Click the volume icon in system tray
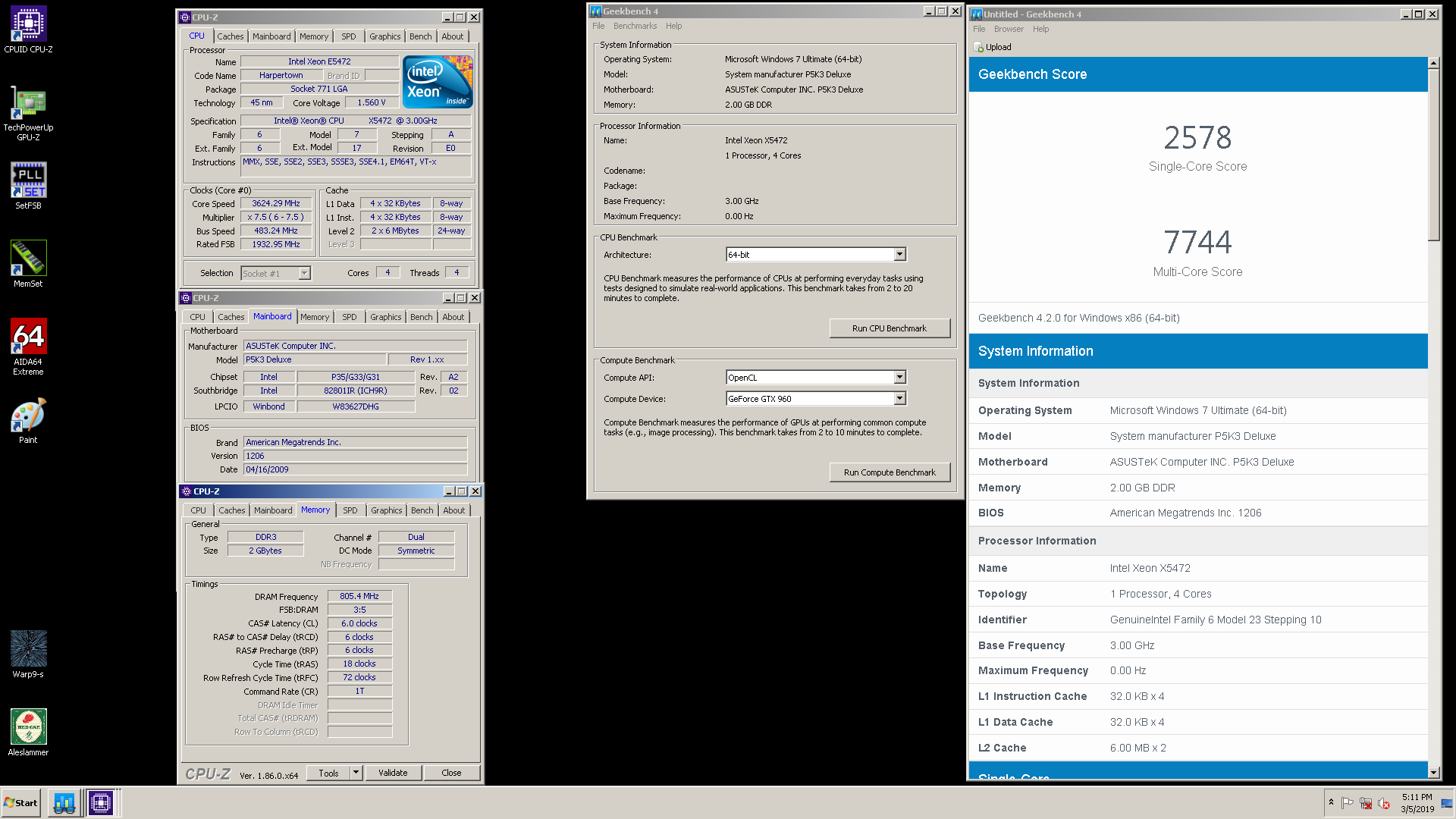Viewport: 1456px width, 819px height. (x=1384, y=803)
